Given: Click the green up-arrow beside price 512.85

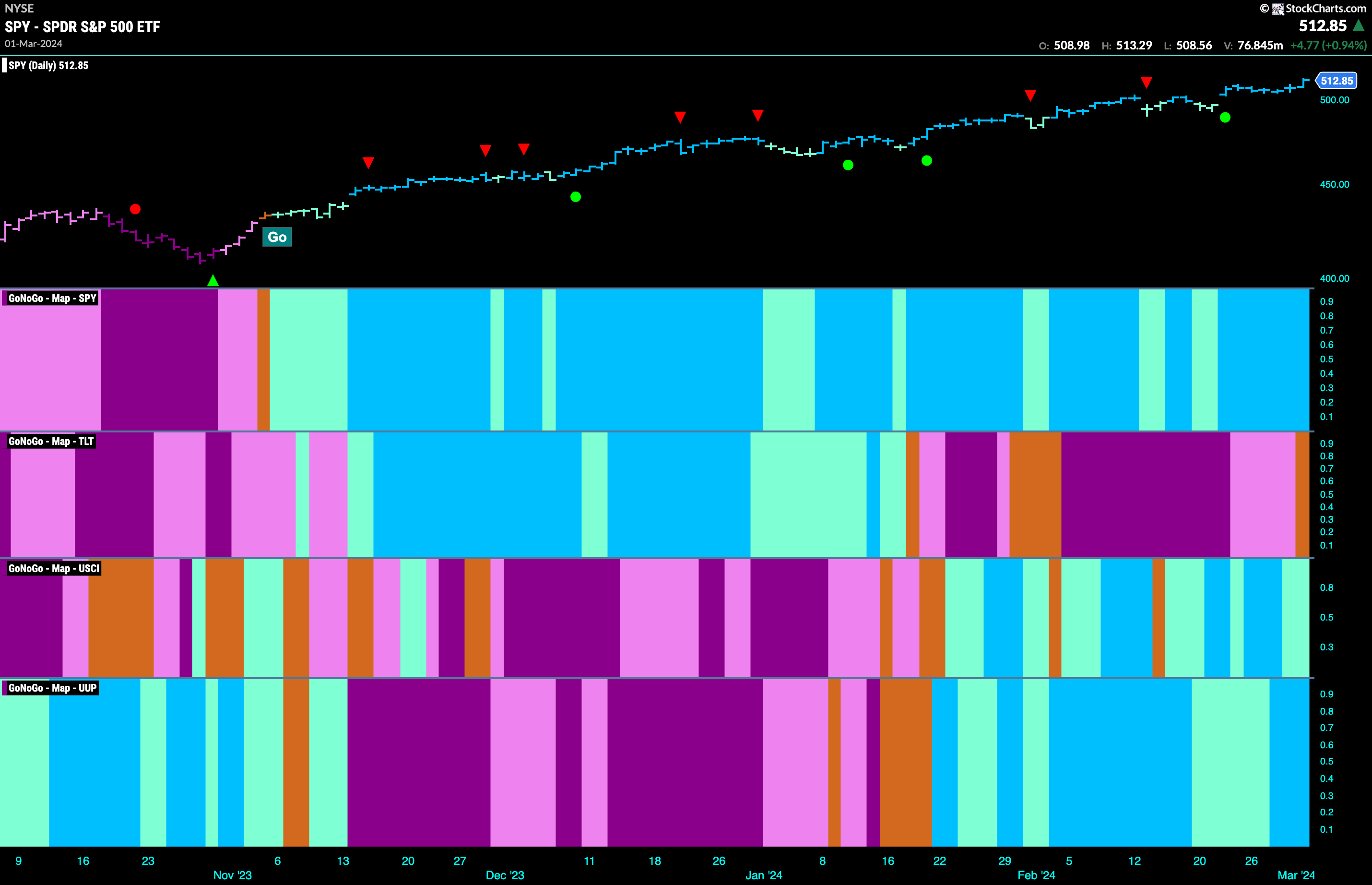Looking at the screenshot, I should point(1359,25).
